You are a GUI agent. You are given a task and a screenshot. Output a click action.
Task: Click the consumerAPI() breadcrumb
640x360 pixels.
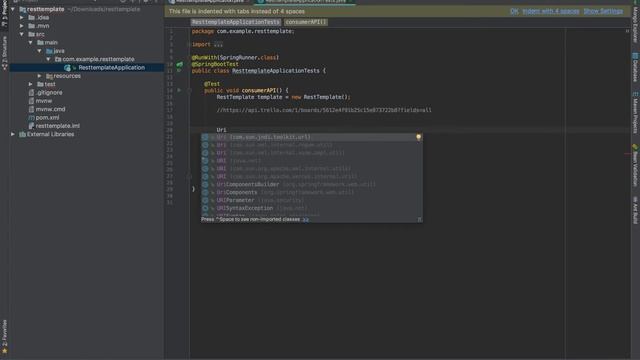coord(305,22)
